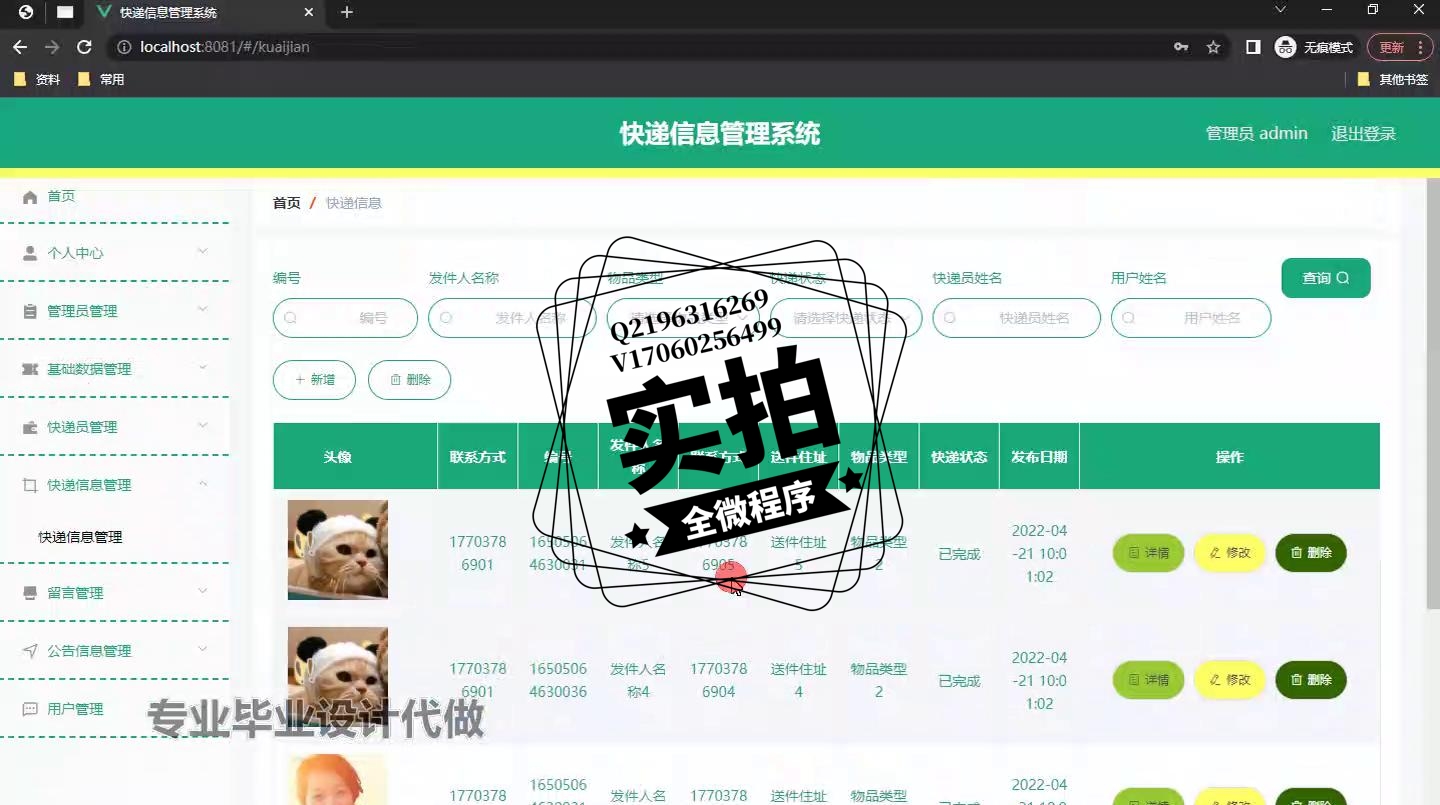Bookmark this page with the star icon

[x=1213, y=47]
